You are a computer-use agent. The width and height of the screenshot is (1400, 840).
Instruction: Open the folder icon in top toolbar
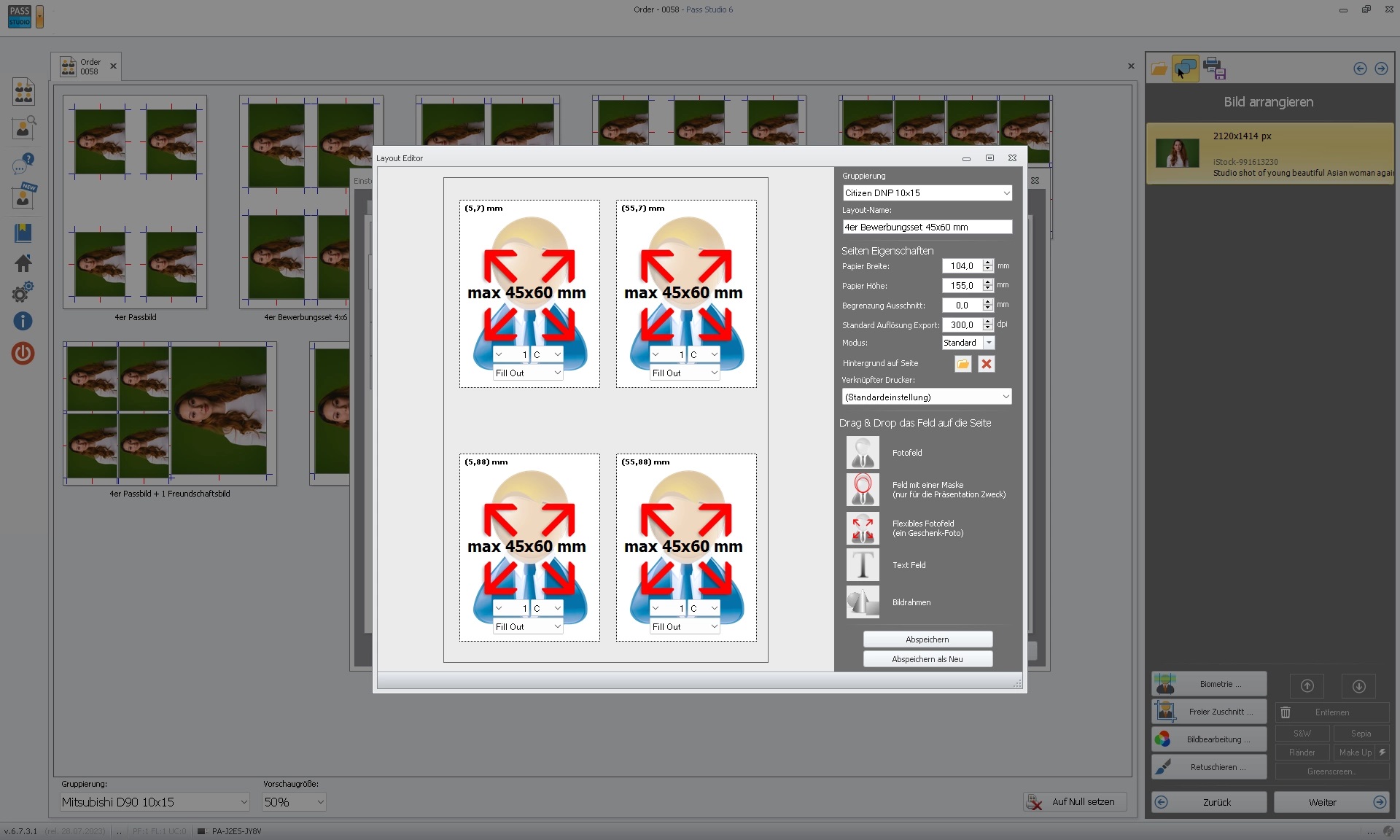[x=1160, y=68]
